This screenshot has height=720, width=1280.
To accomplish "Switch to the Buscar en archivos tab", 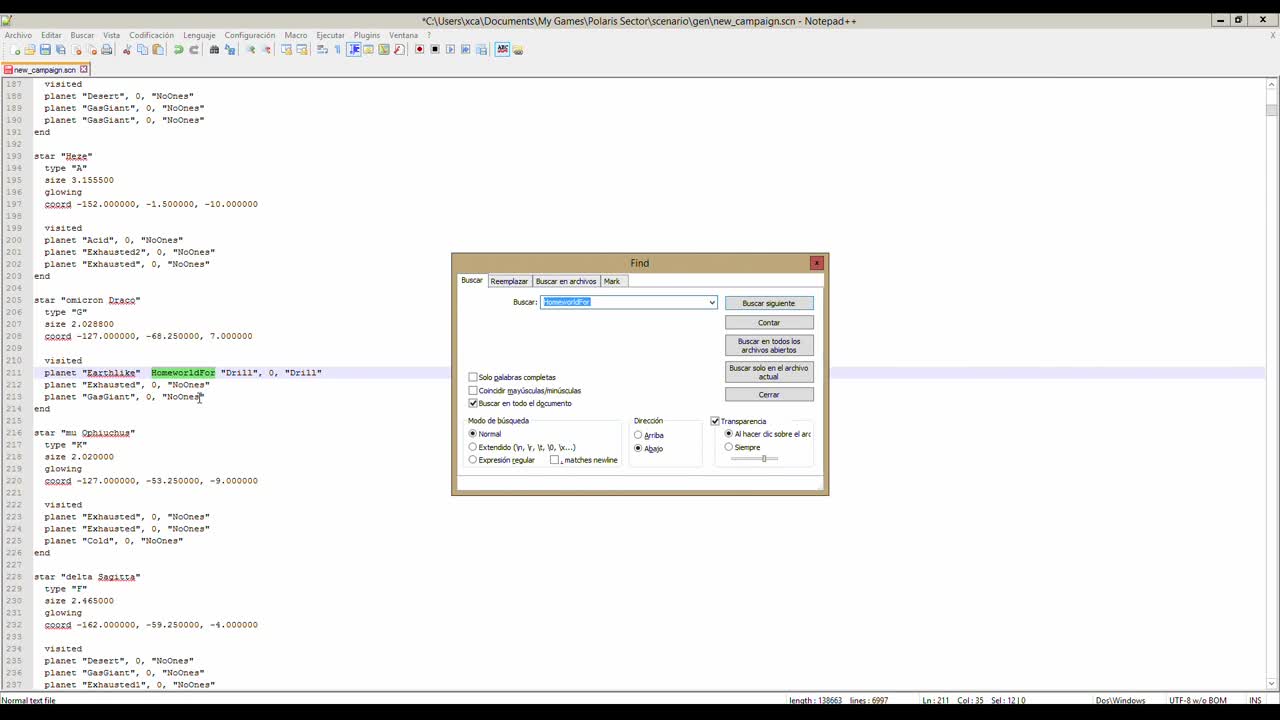I will (x=566, y=281).
